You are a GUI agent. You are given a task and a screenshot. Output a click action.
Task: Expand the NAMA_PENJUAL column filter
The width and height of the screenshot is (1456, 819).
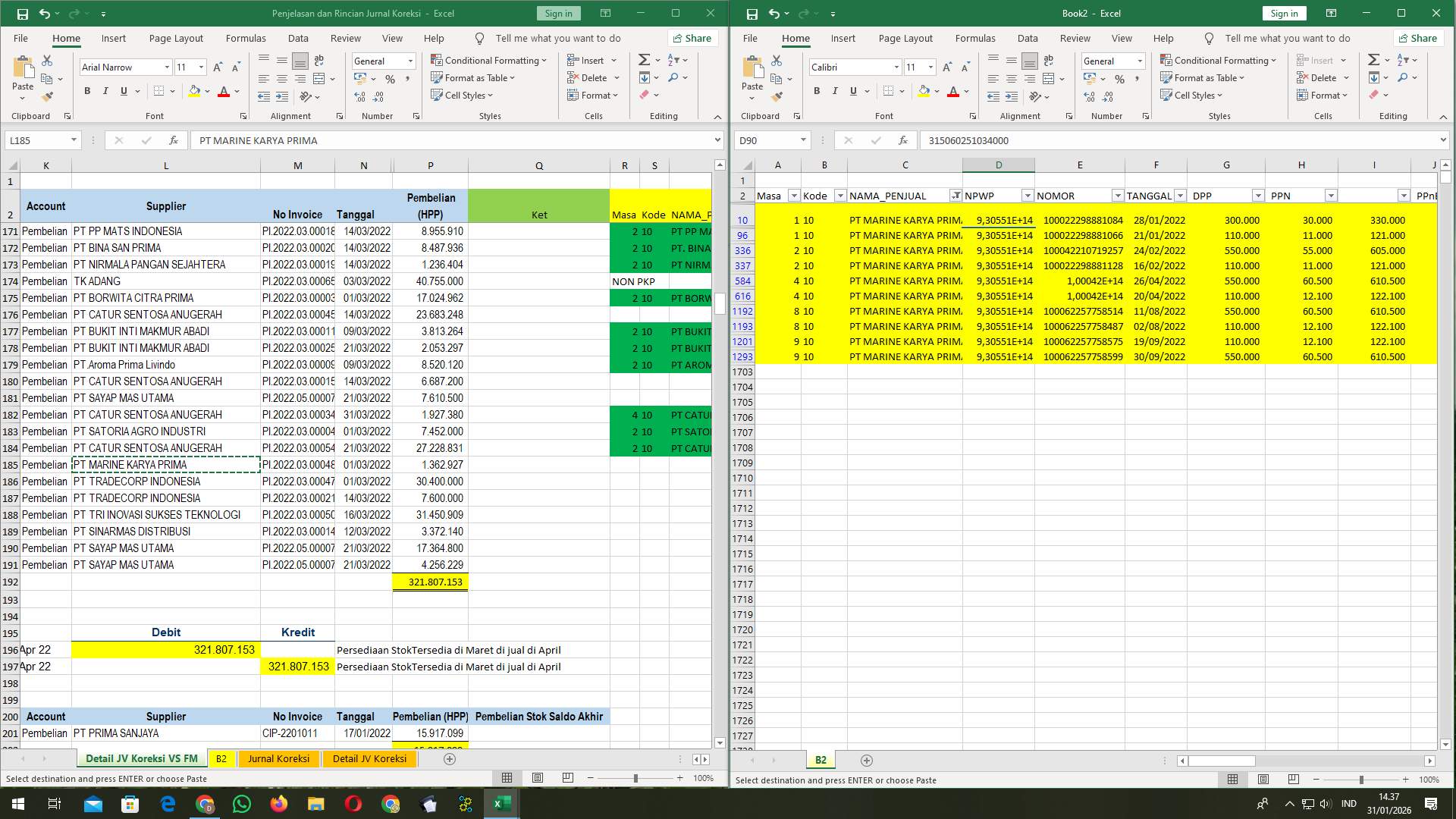click(956, 196)
